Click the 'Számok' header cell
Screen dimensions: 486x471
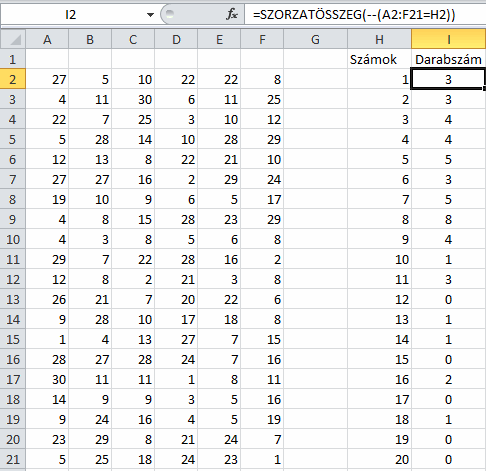coord(379,59)
